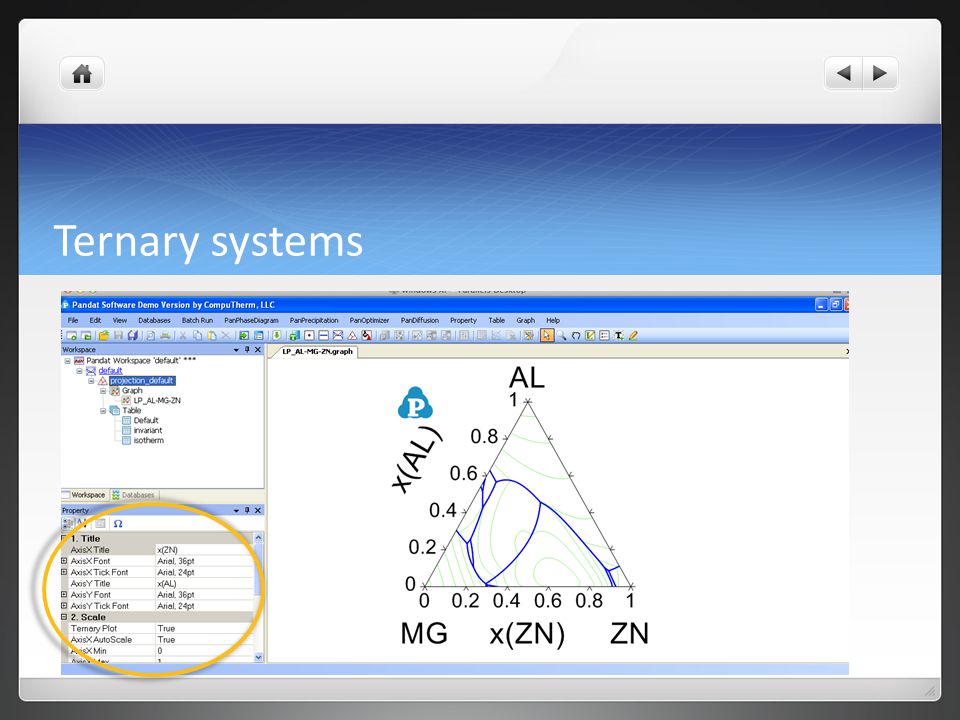Pin the Workspace panel
This screenshot has height=720, width=960.
(247, 350)
